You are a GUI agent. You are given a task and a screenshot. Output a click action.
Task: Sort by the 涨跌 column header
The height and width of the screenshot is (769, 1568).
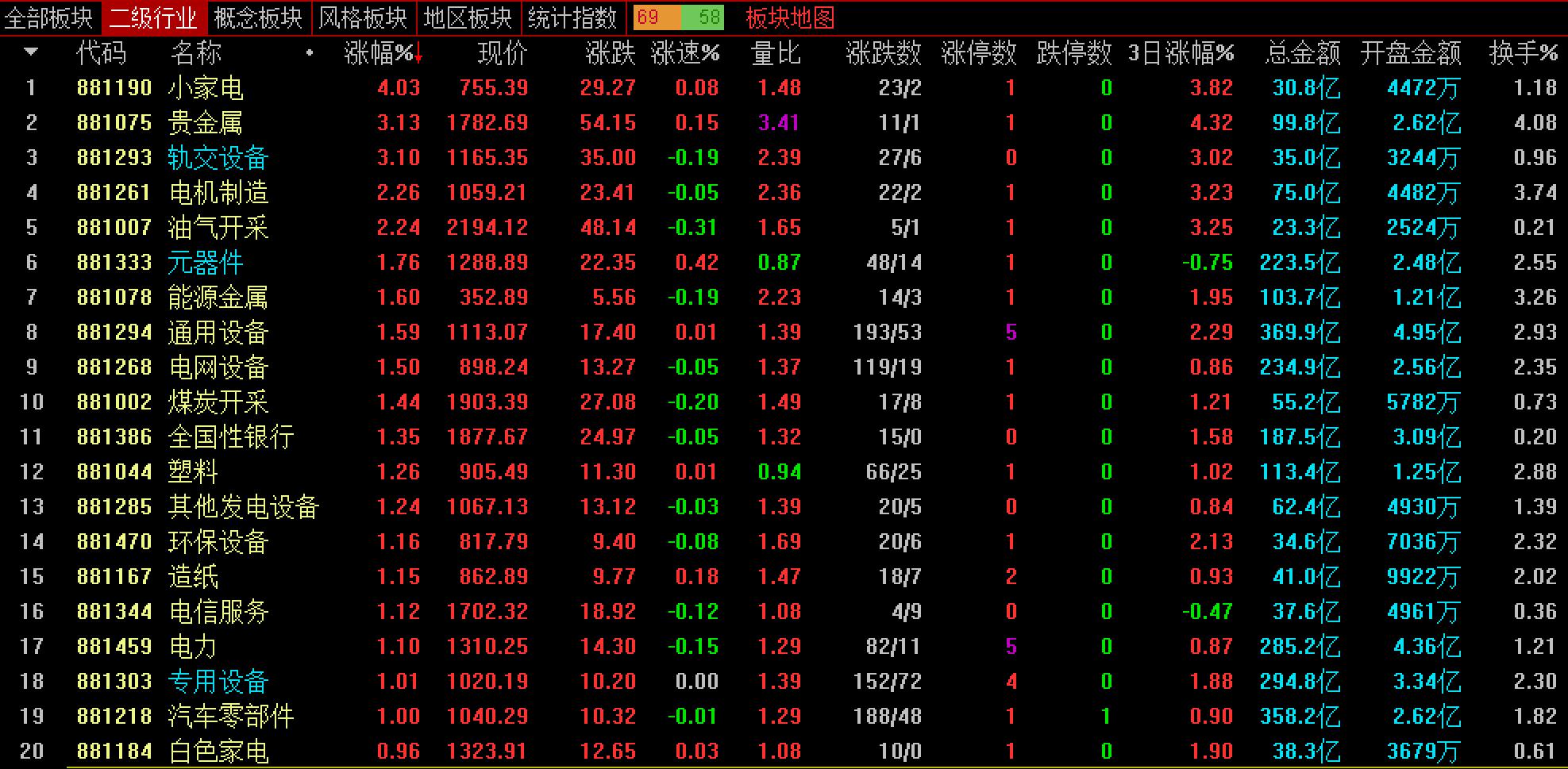[x=611, y=53]
